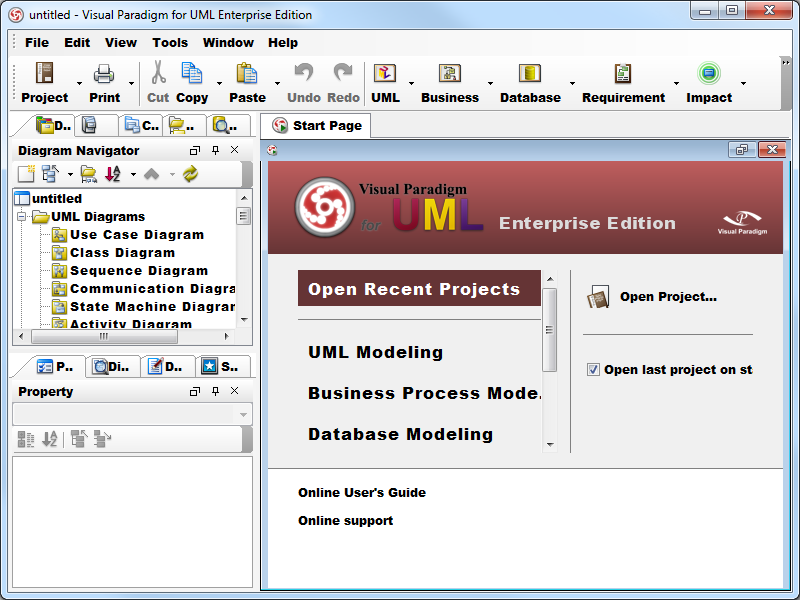Click the Expand properties icon in Property pane
This screenshot has height=600, width=800.
pyautogui.click(x=103, y=439)
